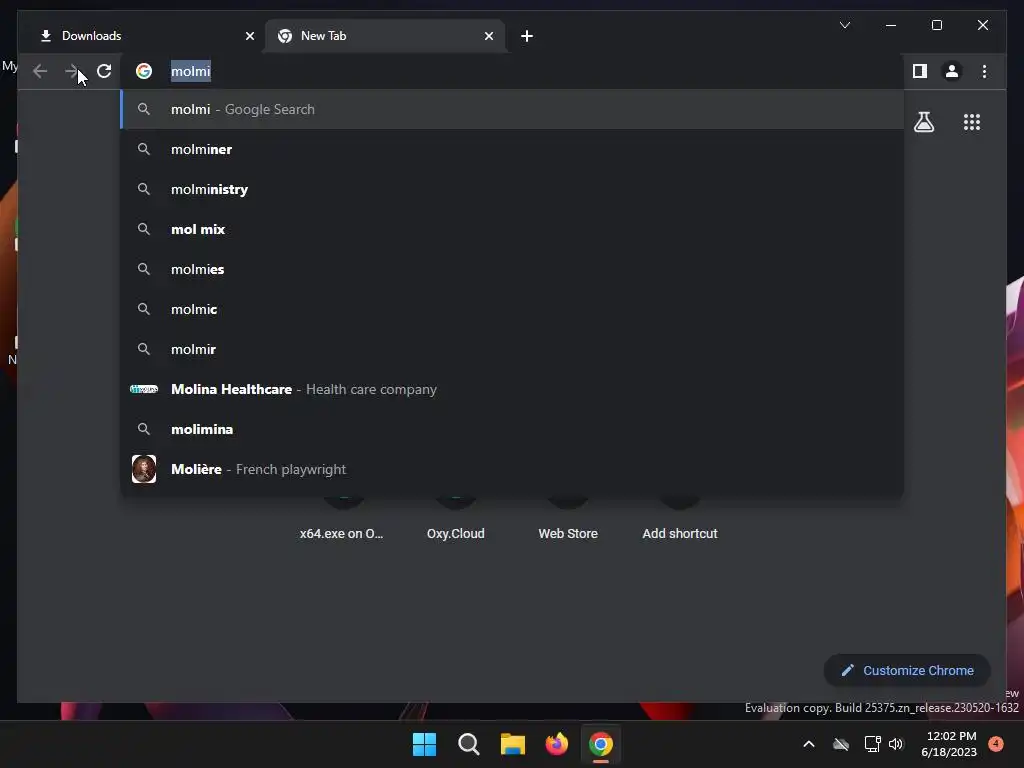Open the clock showing 12:02 PM
Image resolution: width=1024 pixels, height=768 pixels.
[x=949, y=744]
